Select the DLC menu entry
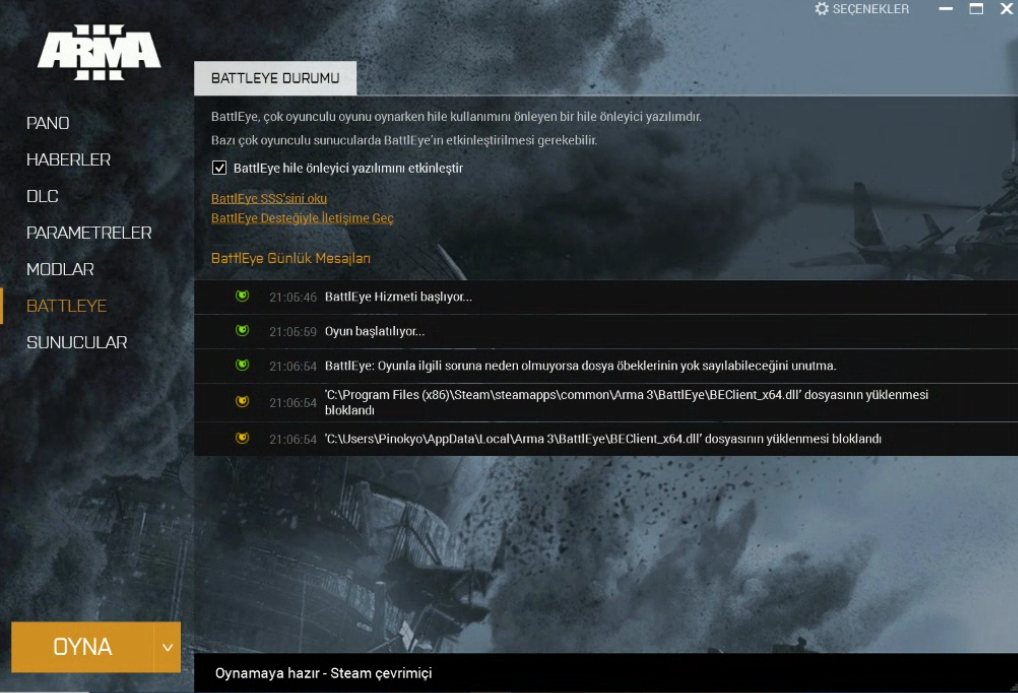 [42, 196]
